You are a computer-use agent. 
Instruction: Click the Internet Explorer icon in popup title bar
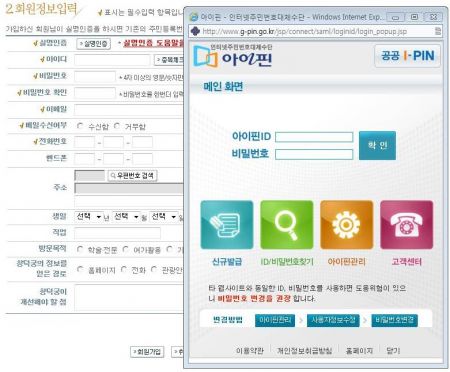point(194,17)
